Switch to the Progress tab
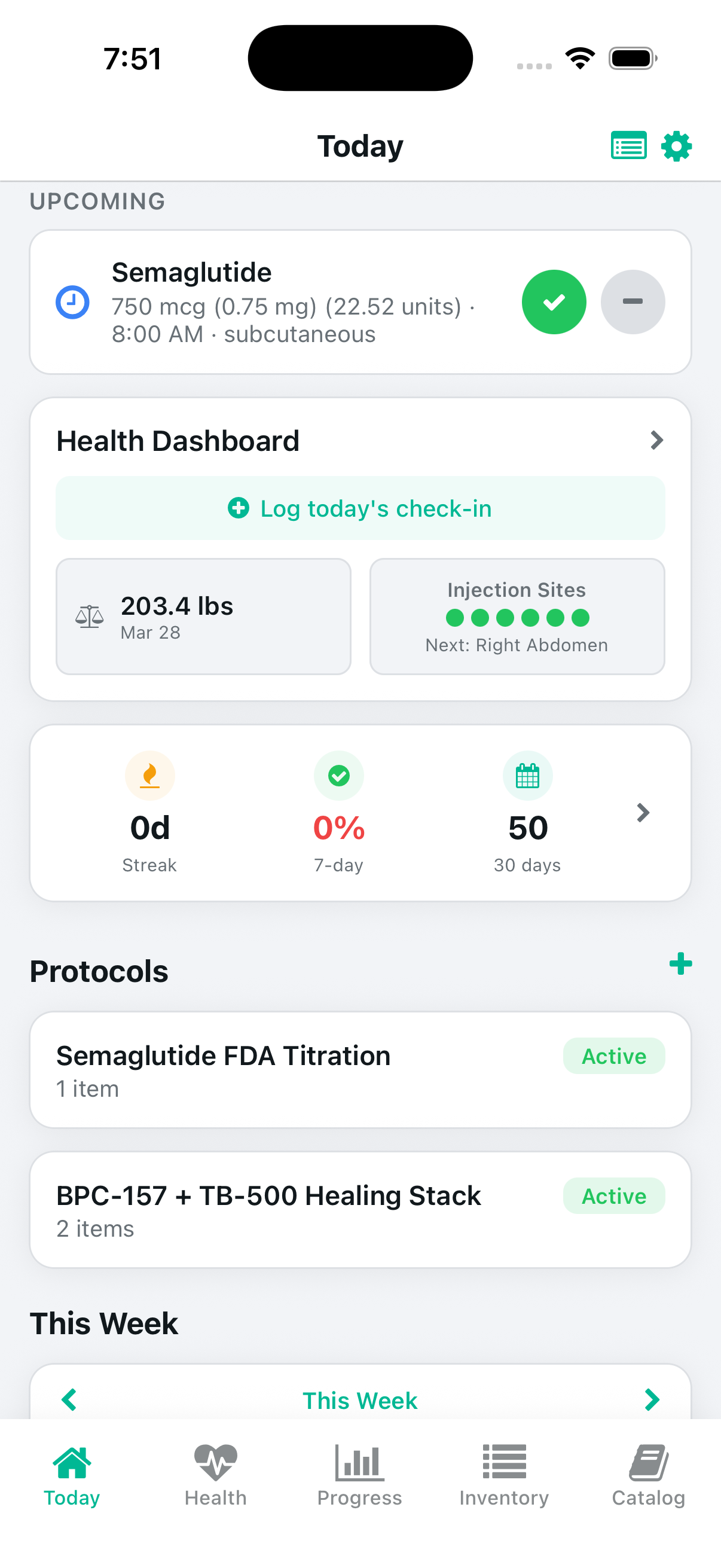This screenshot has height=1568, width=721. 359,1475
